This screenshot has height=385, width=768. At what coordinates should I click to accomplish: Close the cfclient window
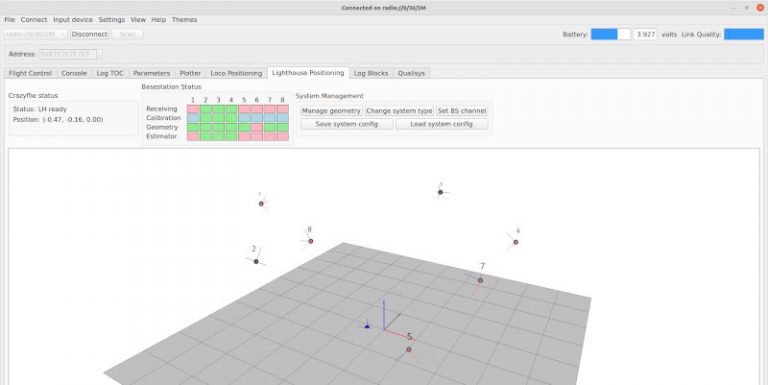(x=760, y=7)
